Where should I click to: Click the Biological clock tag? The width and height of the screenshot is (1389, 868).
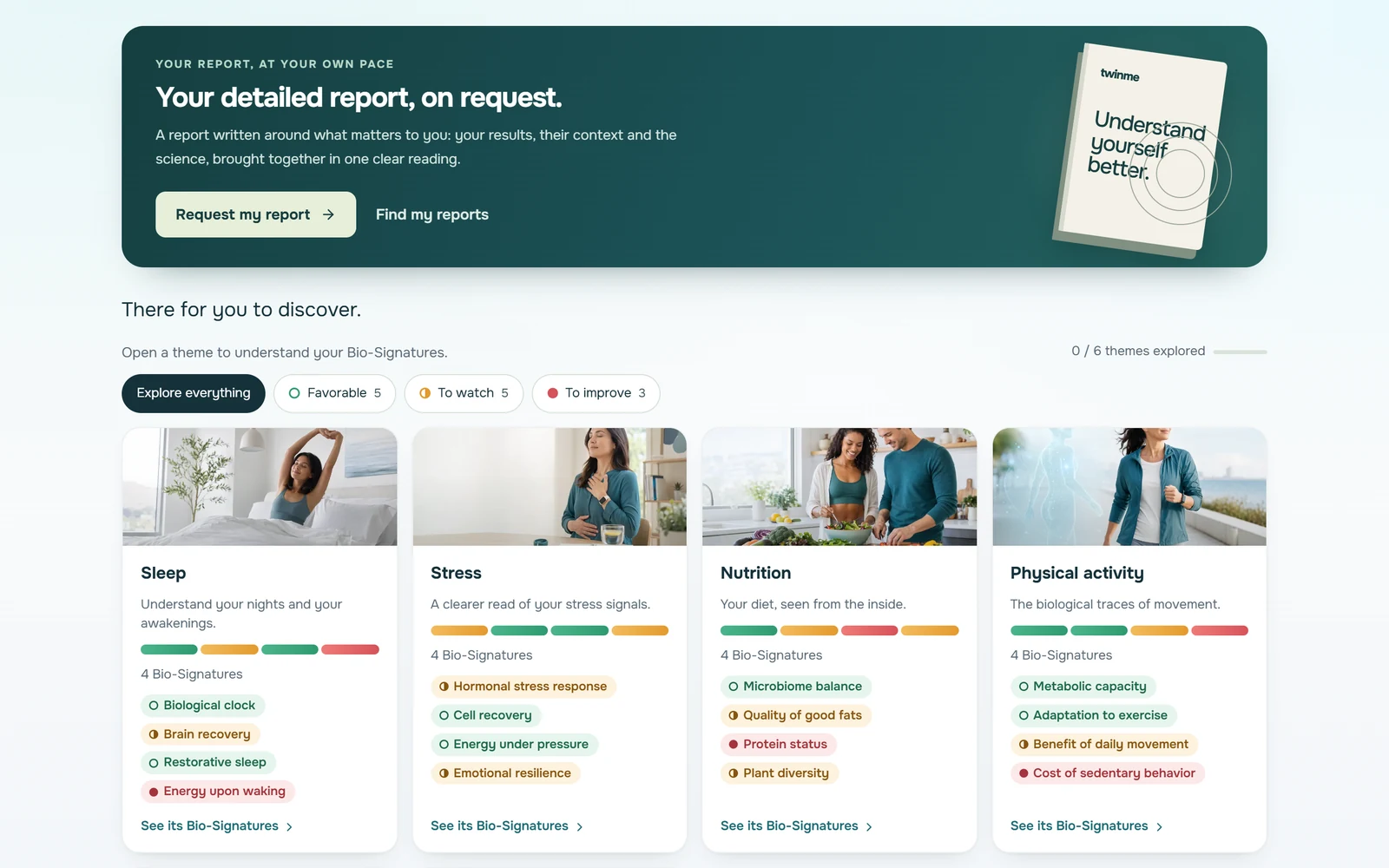(202, 706)
